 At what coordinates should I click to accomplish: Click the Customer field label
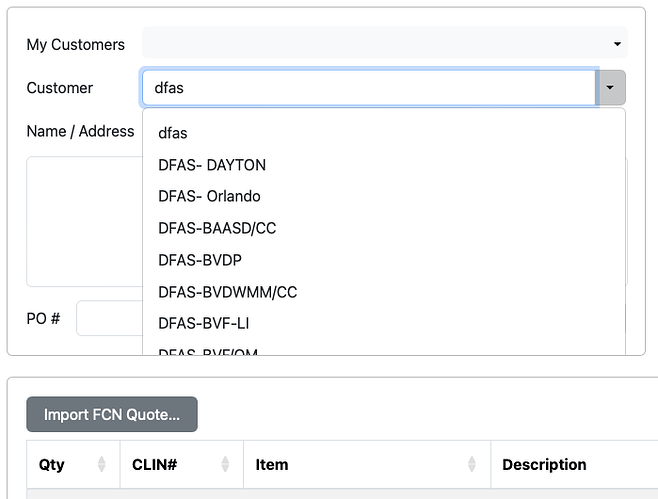pos(59,88)
